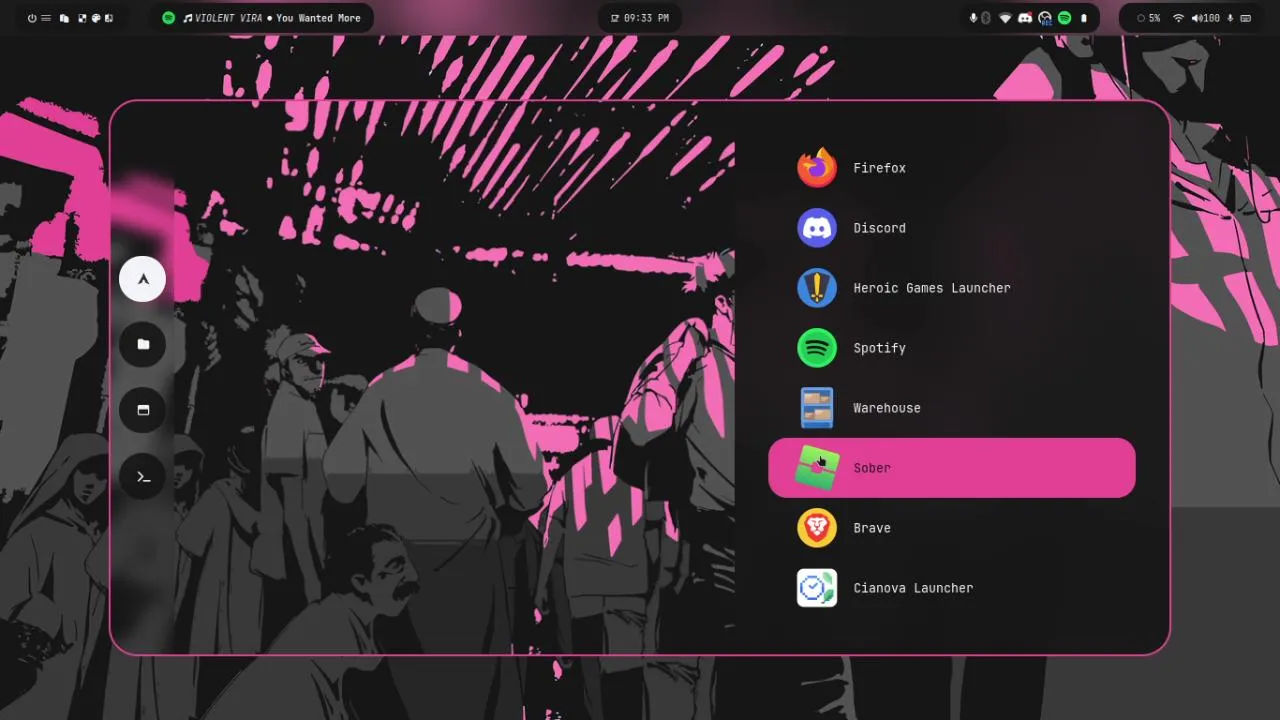Click the Brave label text
Viewport: 1280px width, 720px height.
(872, 528)
